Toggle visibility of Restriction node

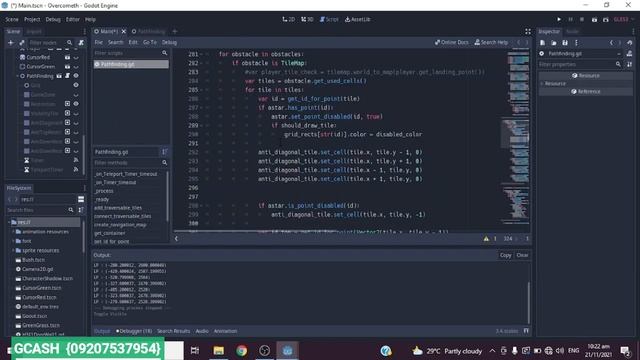(76, 104)
